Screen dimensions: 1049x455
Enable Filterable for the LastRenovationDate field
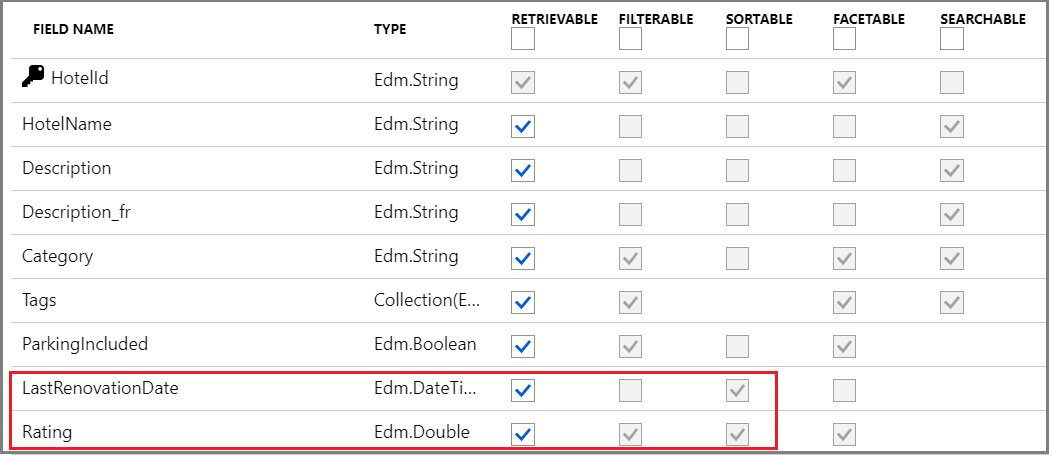[x=630, y=390]
